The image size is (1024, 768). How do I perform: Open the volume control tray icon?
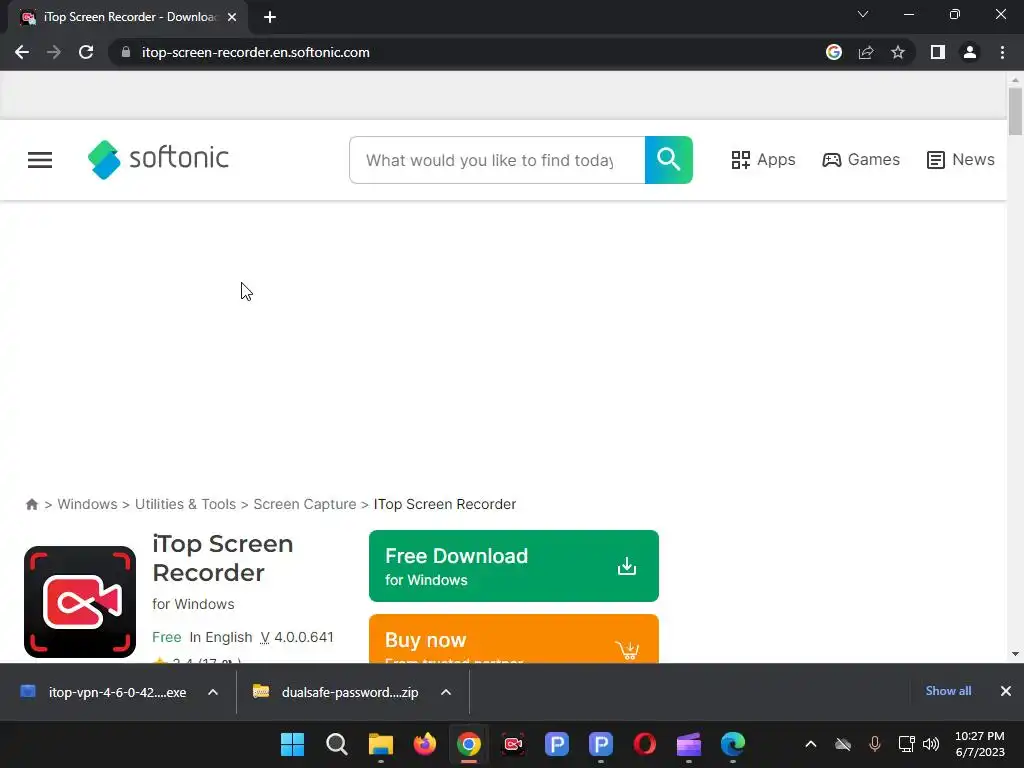[931, 744]
